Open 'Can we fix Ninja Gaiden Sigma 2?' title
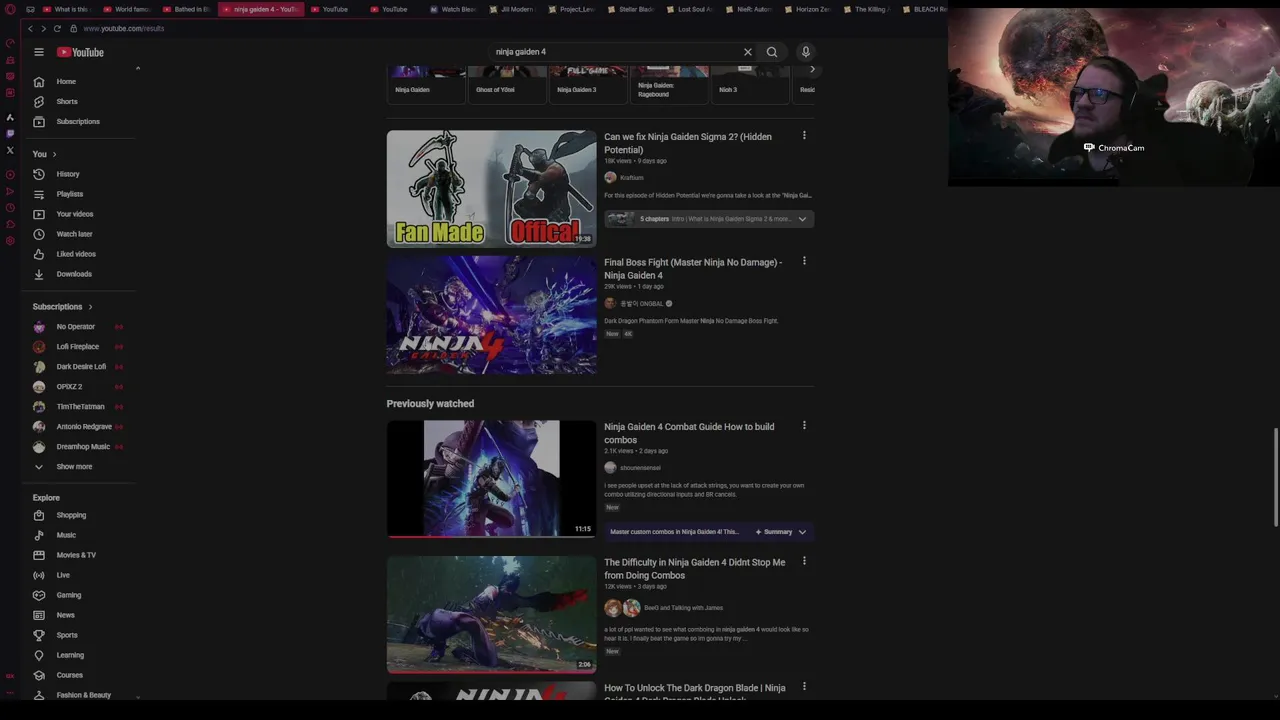The height and width of the screenshot is (720, 1280). [x=688, y=143]
